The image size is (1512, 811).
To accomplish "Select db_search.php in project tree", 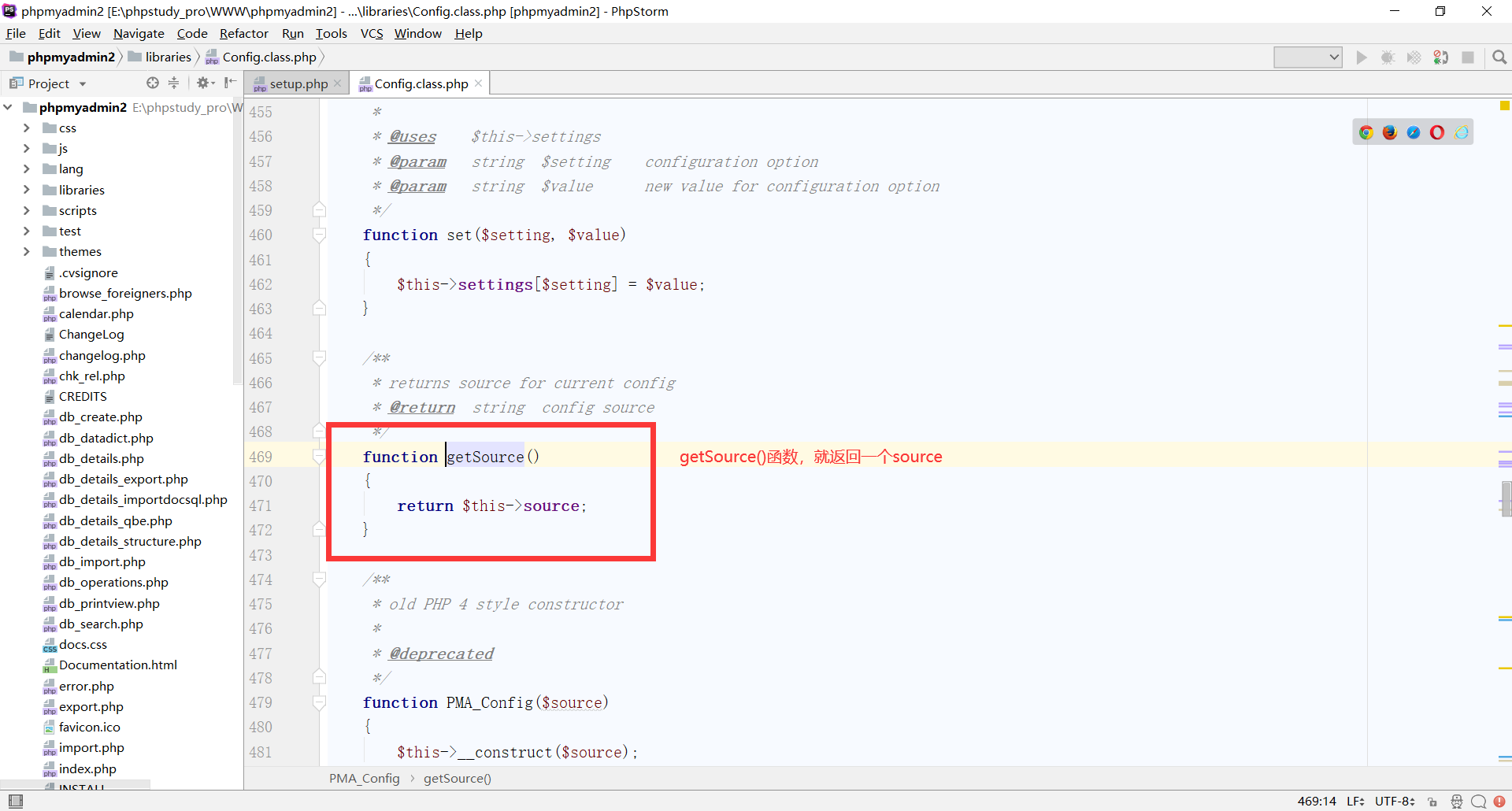I will [x=101, y=624].
